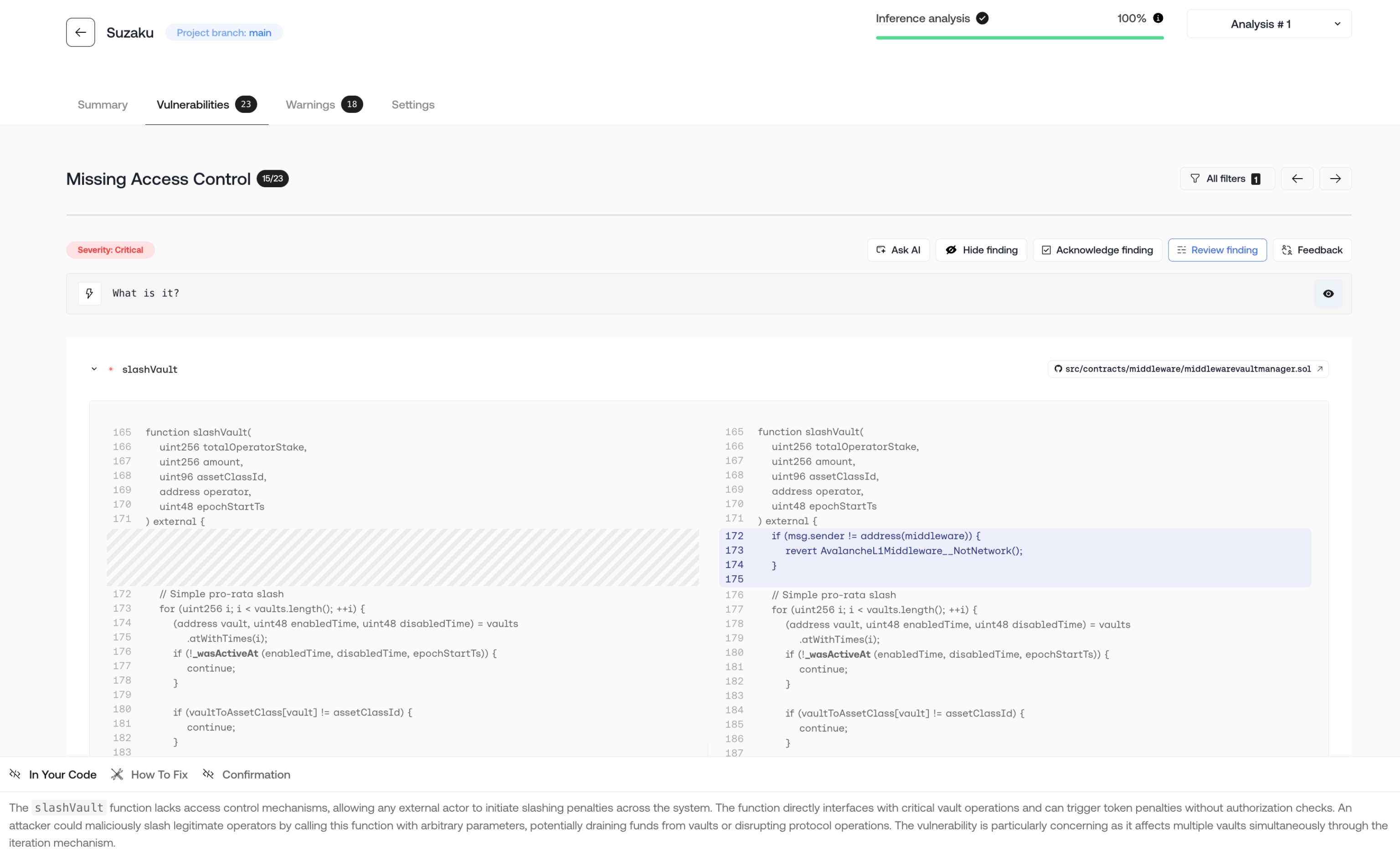Image resolution: width=1400 pixels, height=854 pixels.
Task: Open Feedback for this finding
Action: click(1312, 251)
